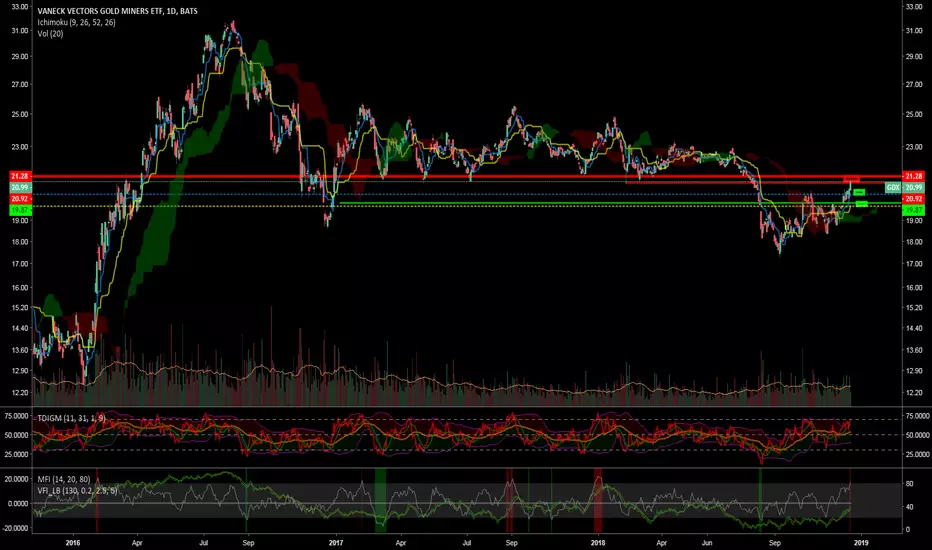This screenshot has width=932, height=550.
Task: Click 12.20 on the right price scale
Action: click(914, 392)
